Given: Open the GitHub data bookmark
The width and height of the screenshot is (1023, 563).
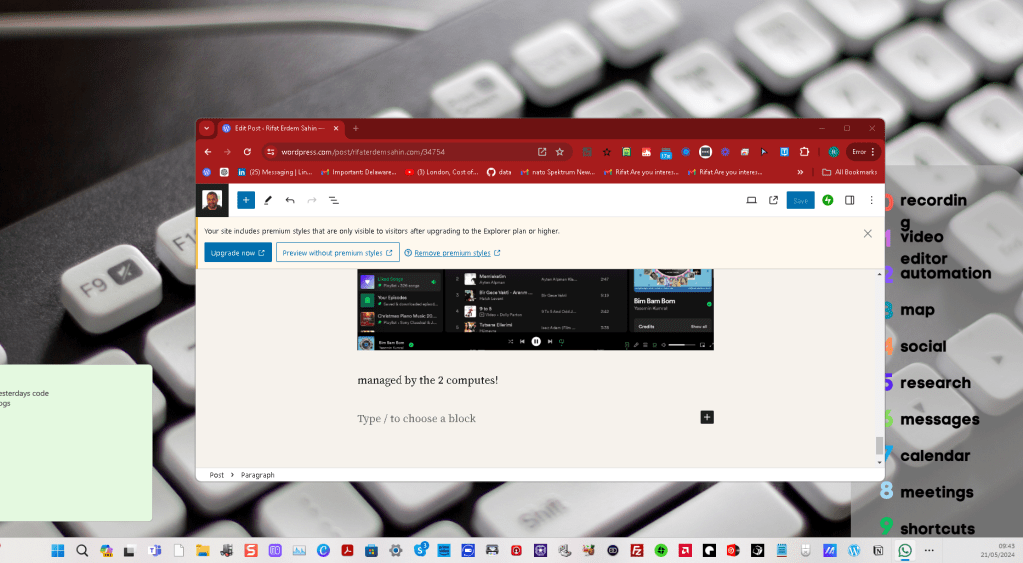Looking at the screenshot, I should (x=499, y=172).
